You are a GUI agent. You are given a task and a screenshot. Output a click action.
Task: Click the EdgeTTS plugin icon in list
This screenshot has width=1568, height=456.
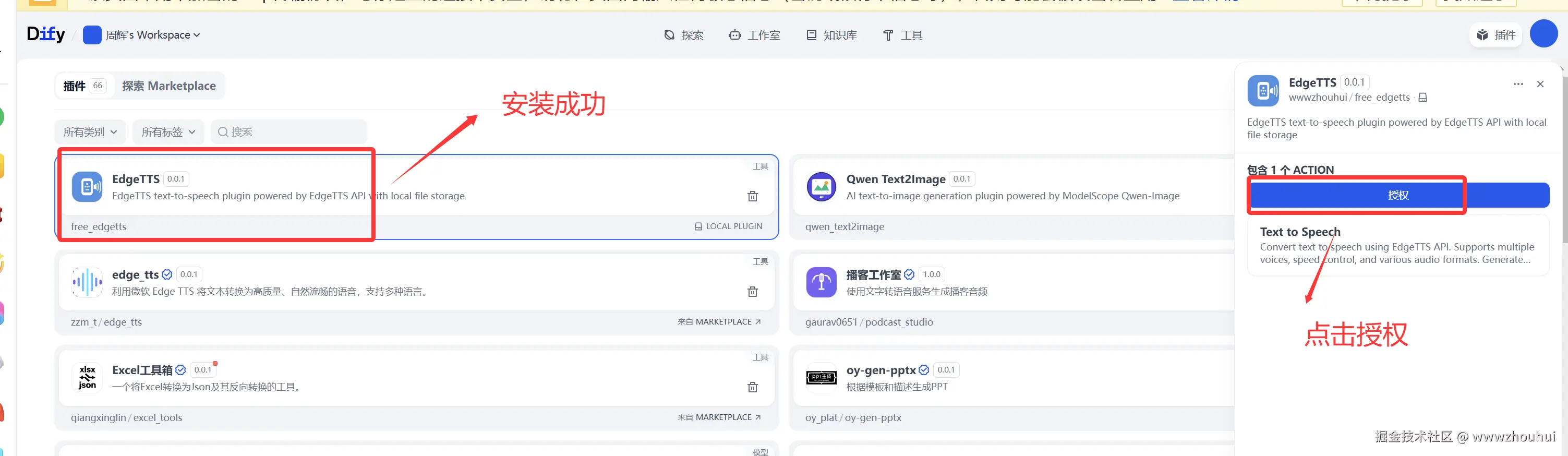[87, 187]
